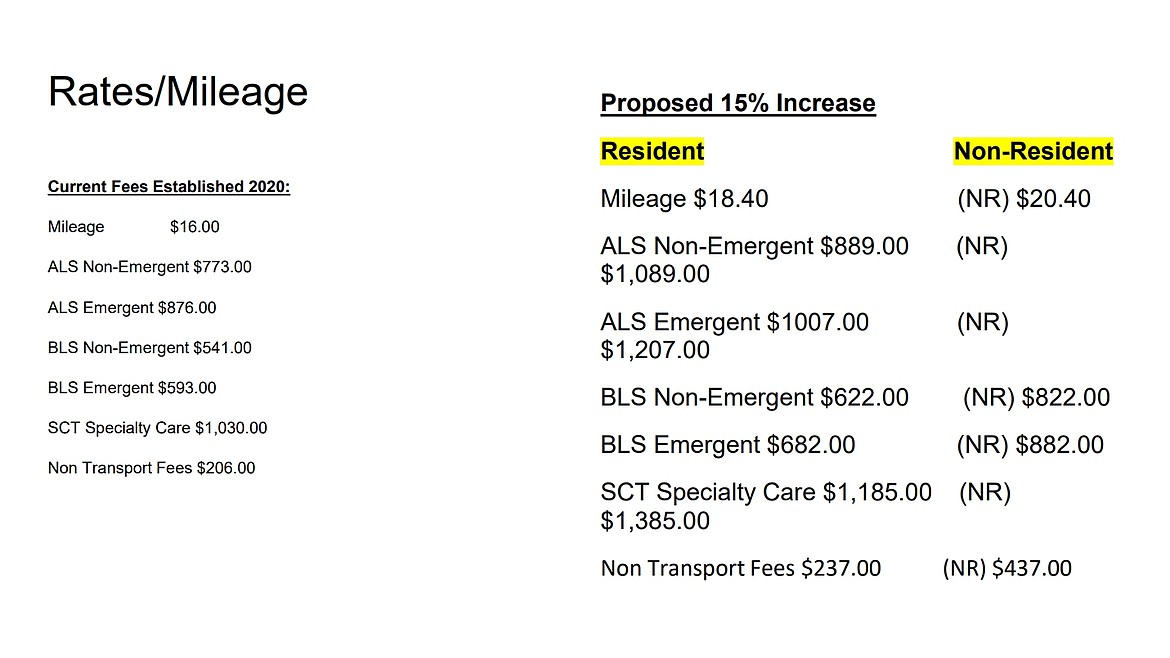Select the ALS Non-Emergent $889.00 text
The image size is (1170, 658).
[x=754, y=246]
